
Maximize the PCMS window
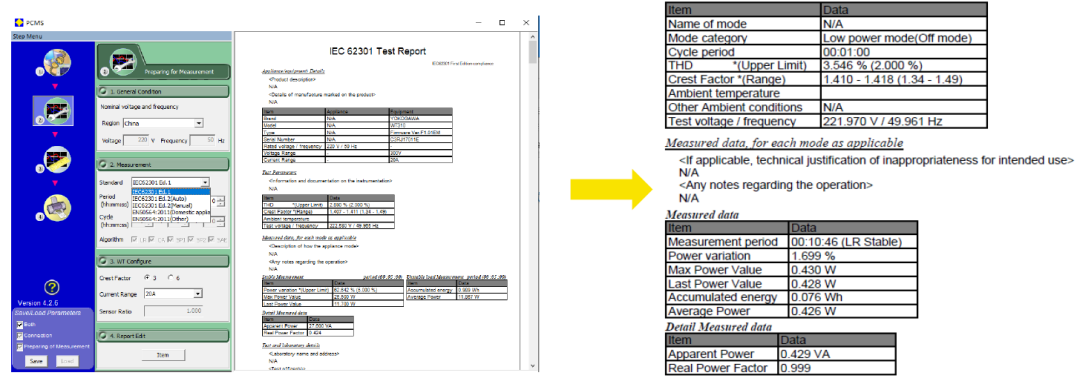point(502,22)
